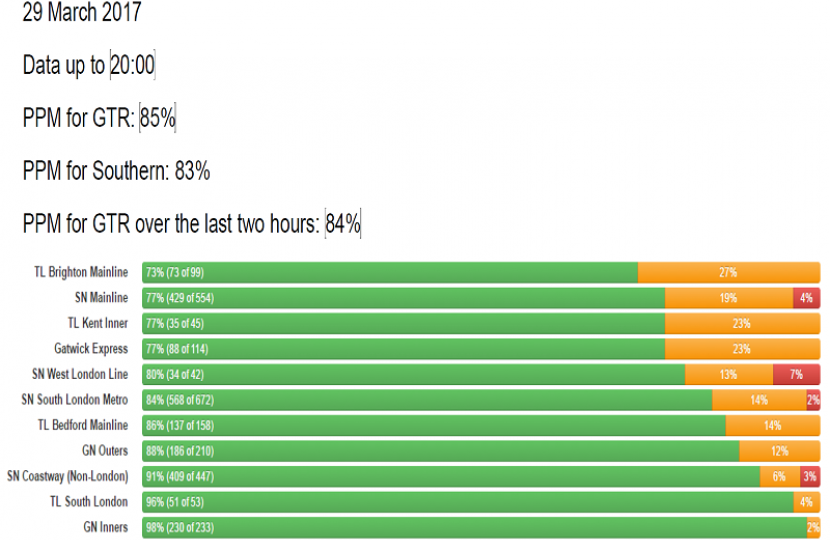Click the 29 March 2017 date text
Viewport: 830px width, 540px height.
tap(82, 14)
